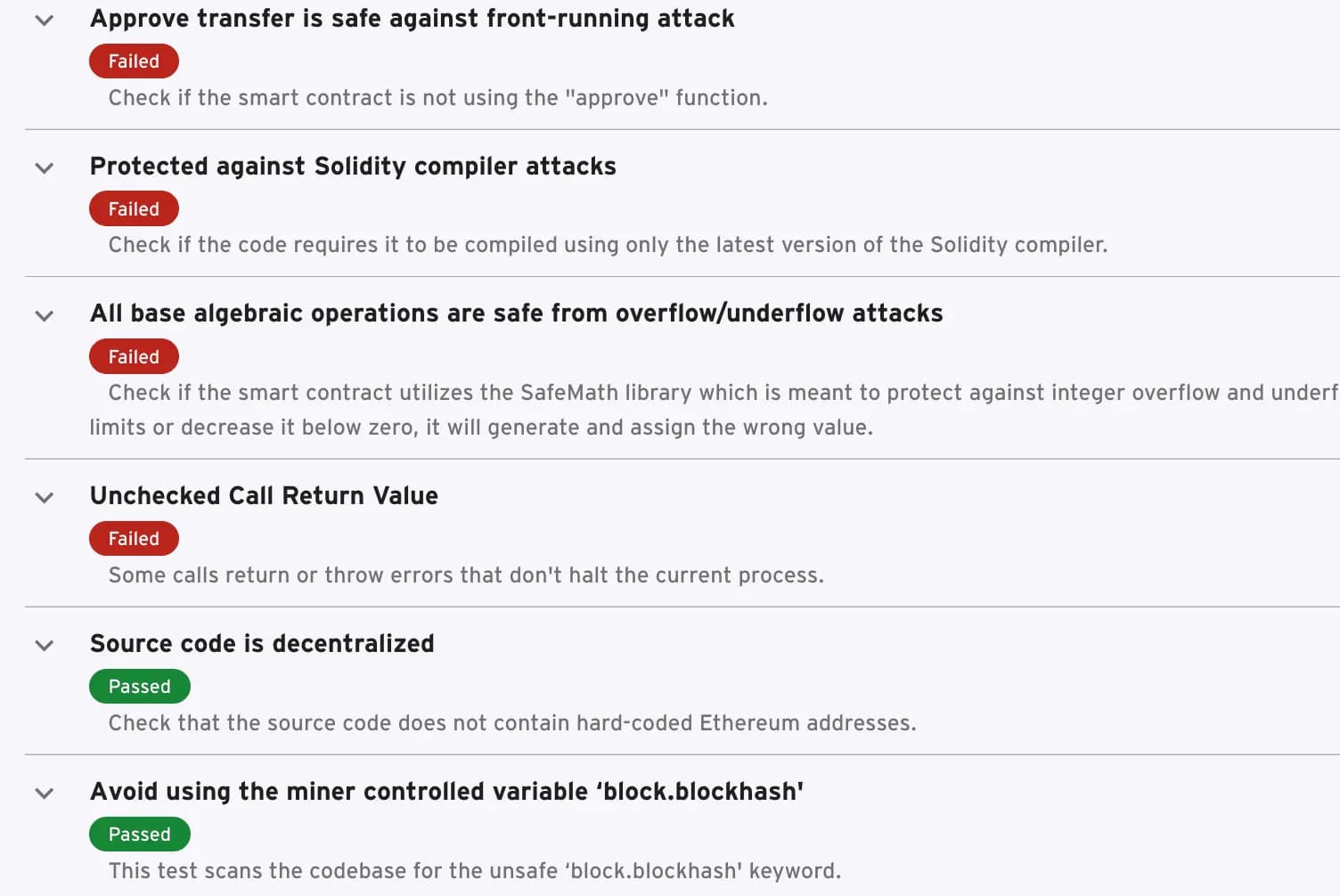The width and height of the screenshot is (1340, 896).
Task: Click the Failed badge under Solidity compiler attacks
Action: [134, 209]
